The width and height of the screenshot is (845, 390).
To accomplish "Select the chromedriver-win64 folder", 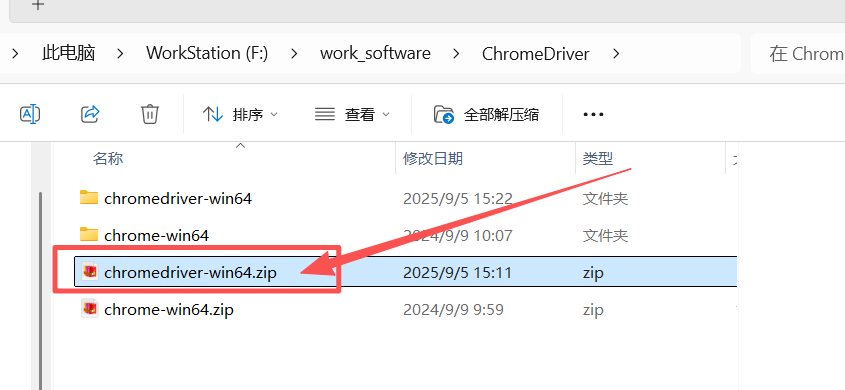I will pyautogui.click(x=178, y=199).
